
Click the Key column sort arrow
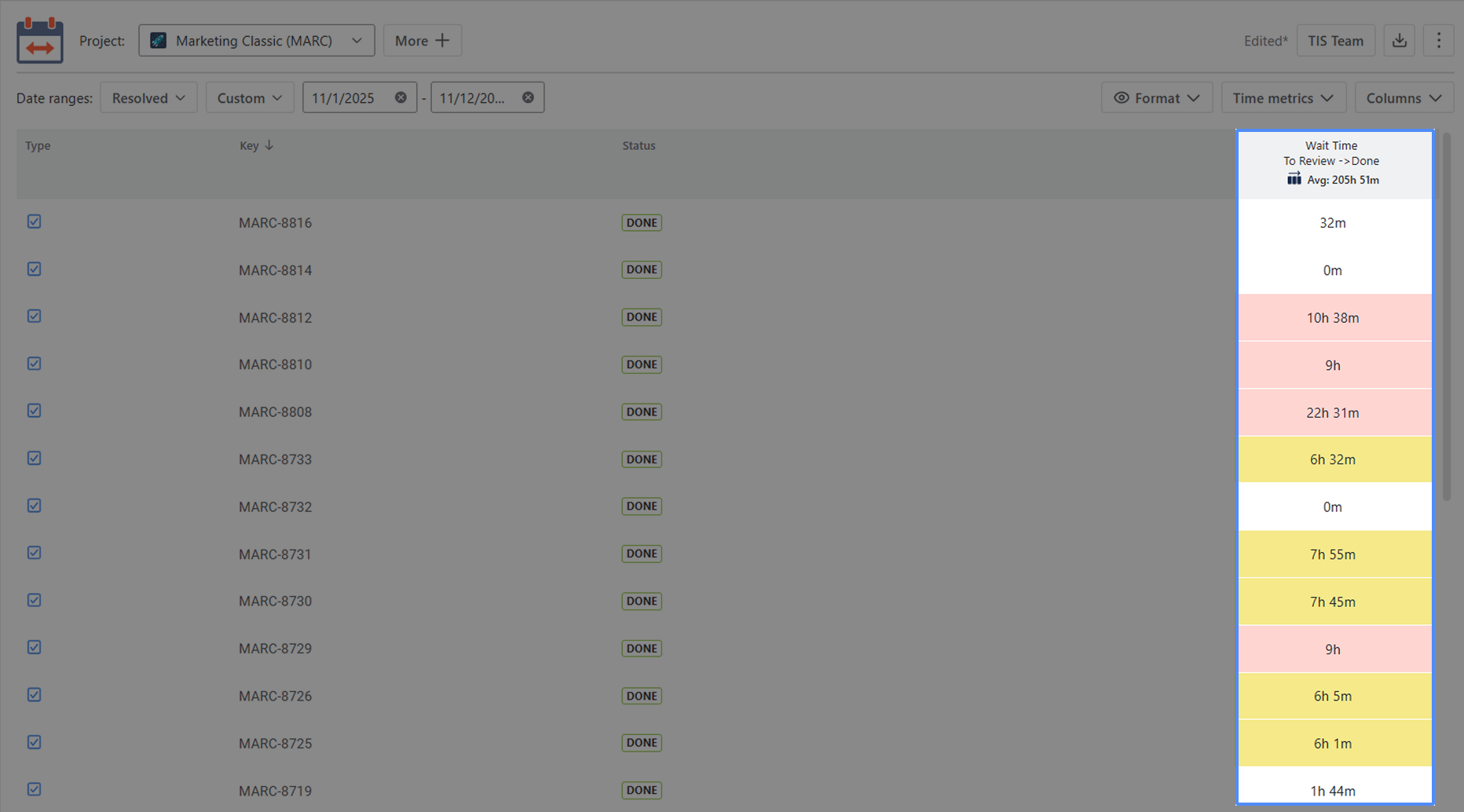click(x=269, y=145)
